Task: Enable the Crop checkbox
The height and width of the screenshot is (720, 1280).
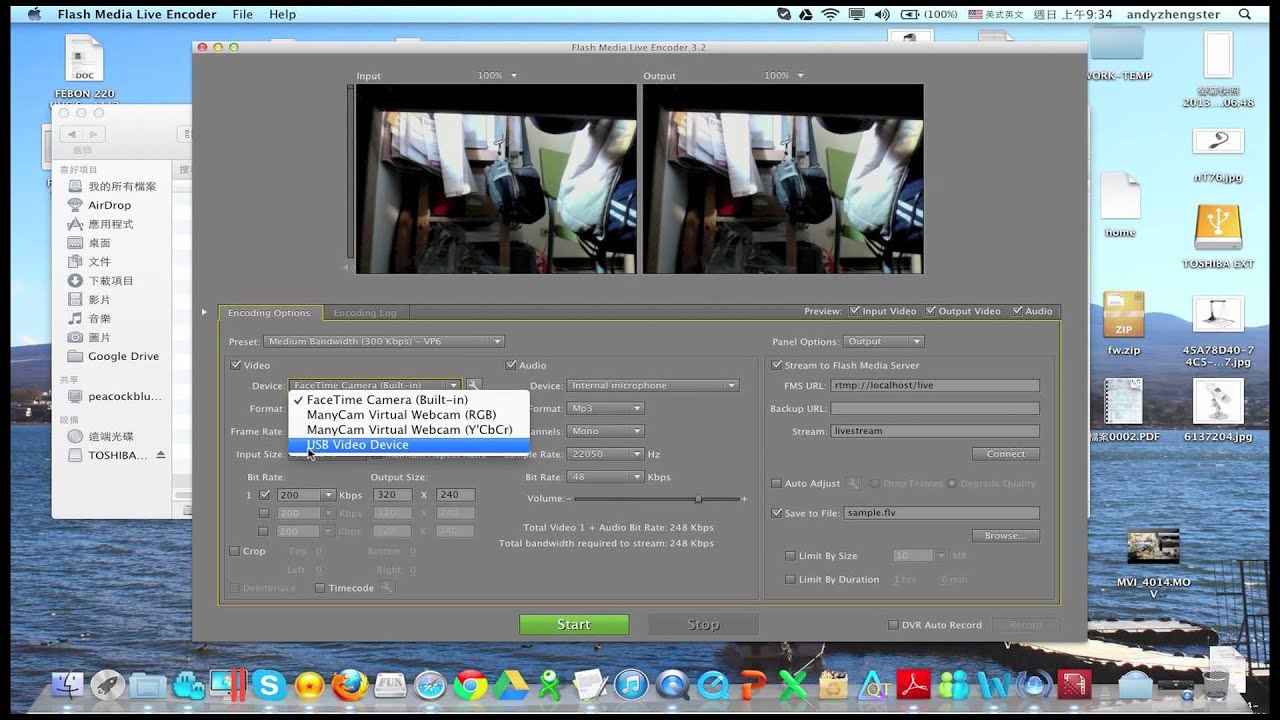Action: [x=234, y=551]
